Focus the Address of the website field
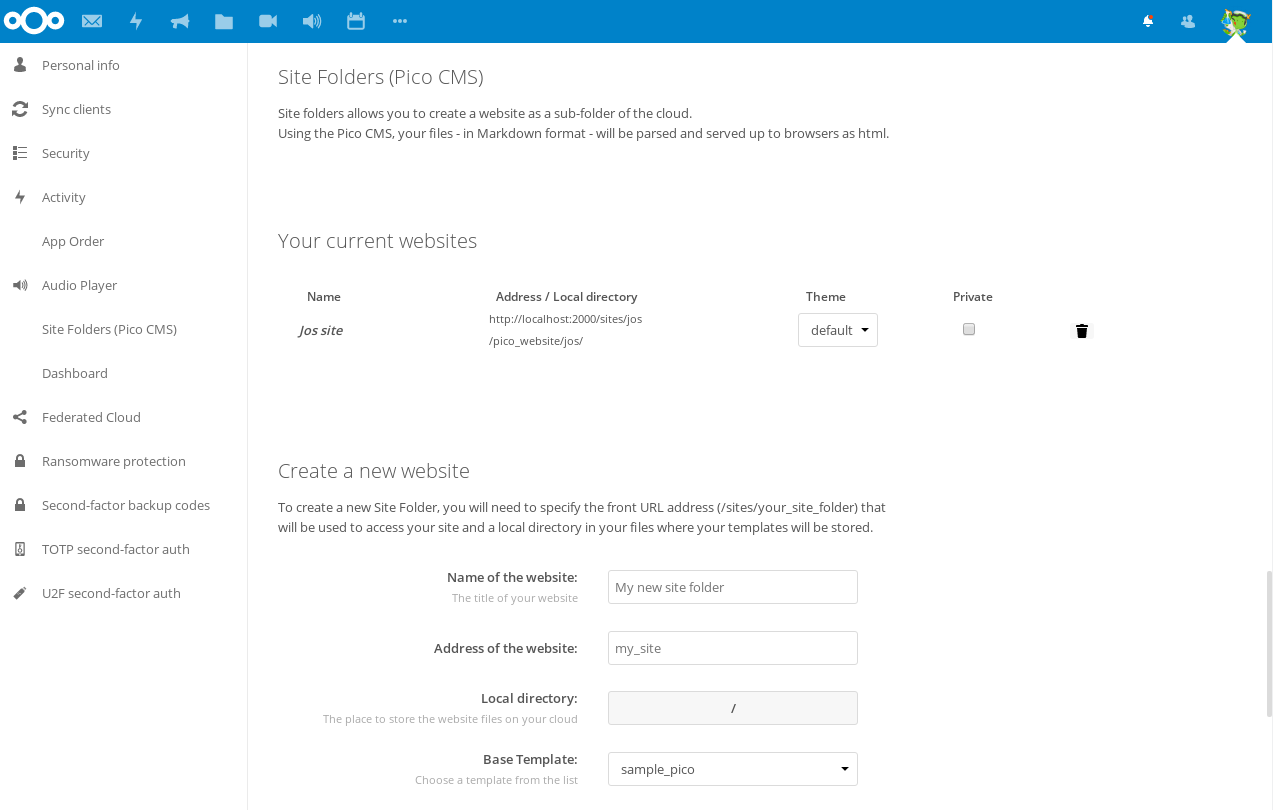The image size is (1273, 810). coord(733,648)
